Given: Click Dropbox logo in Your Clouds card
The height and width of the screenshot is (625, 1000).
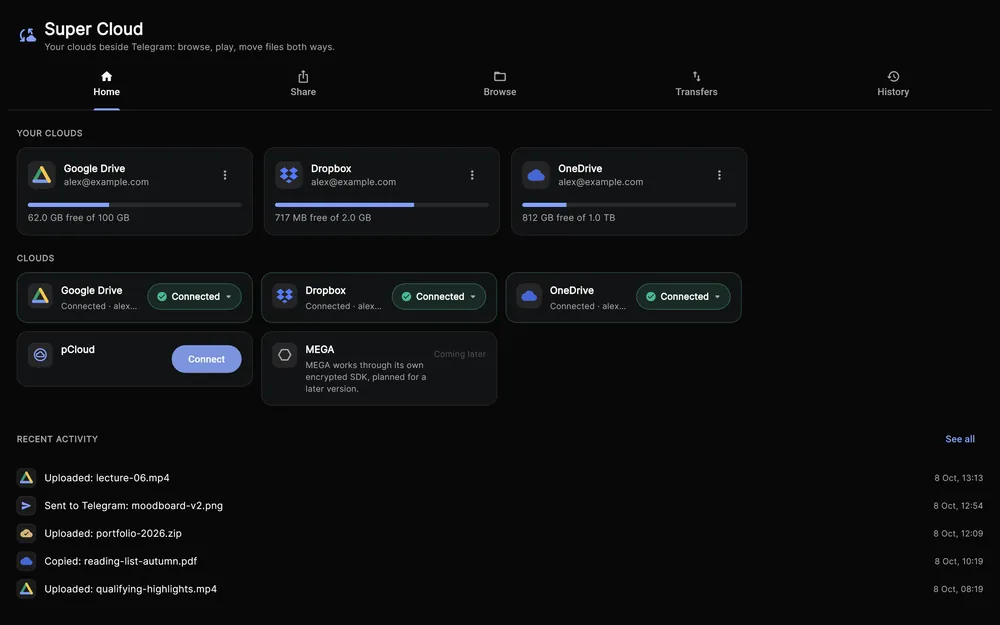Looking at the screenshot, I should pos(289,175).
